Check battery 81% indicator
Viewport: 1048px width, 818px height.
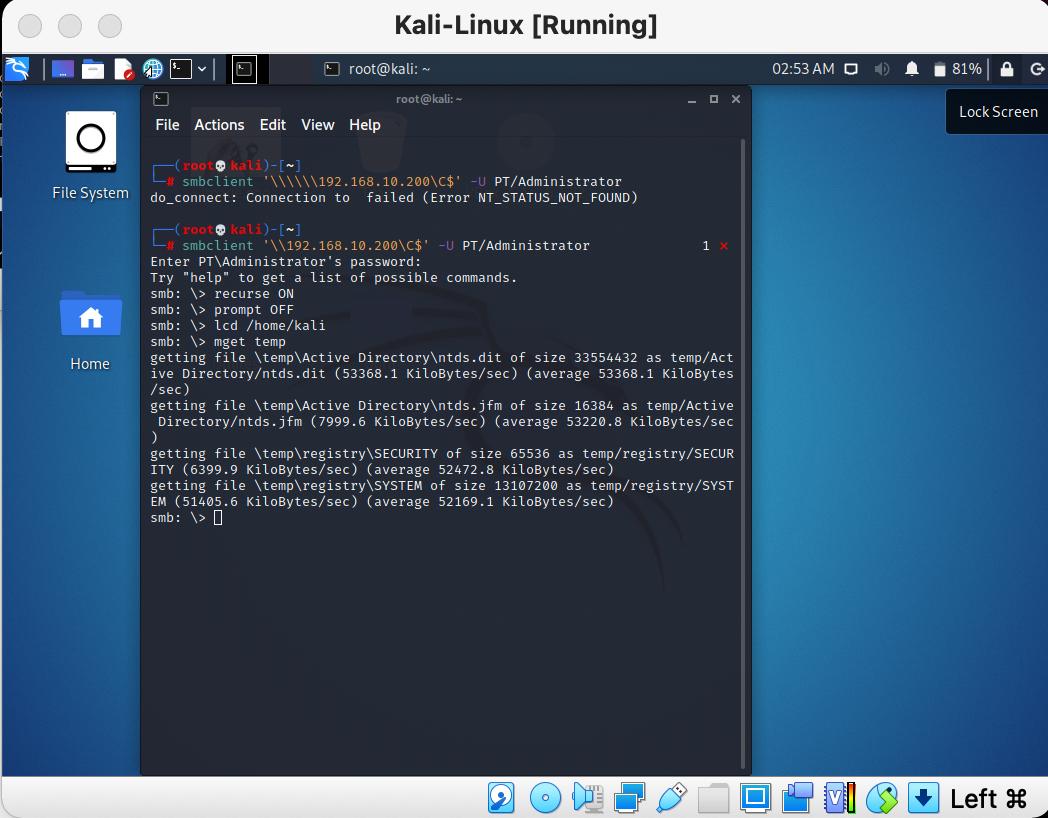tap(957, 69)
